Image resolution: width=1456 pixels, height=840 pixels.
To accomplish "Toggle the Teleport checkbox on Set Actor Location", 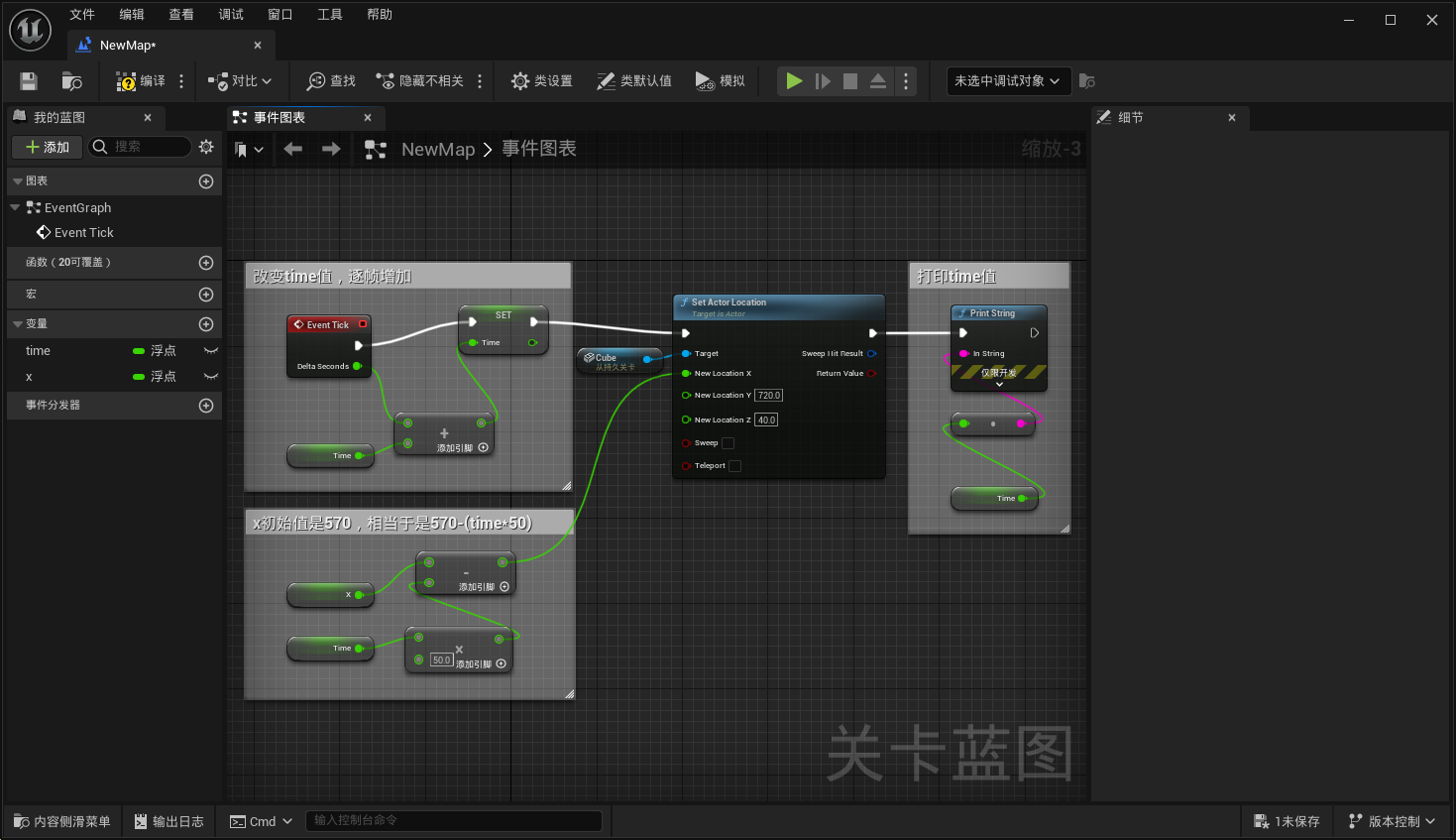I will (735, 466).
